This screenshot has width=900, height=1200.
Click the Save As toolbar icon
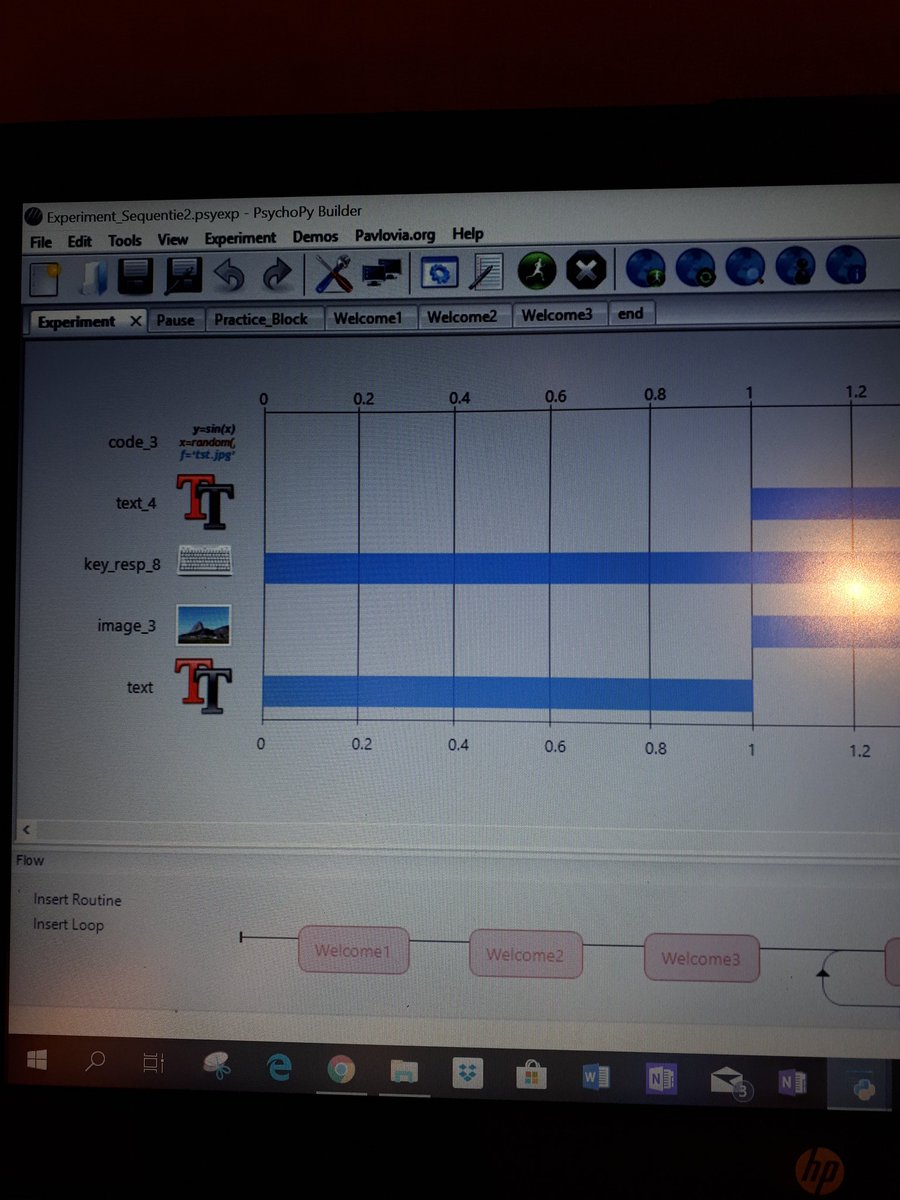182,275
